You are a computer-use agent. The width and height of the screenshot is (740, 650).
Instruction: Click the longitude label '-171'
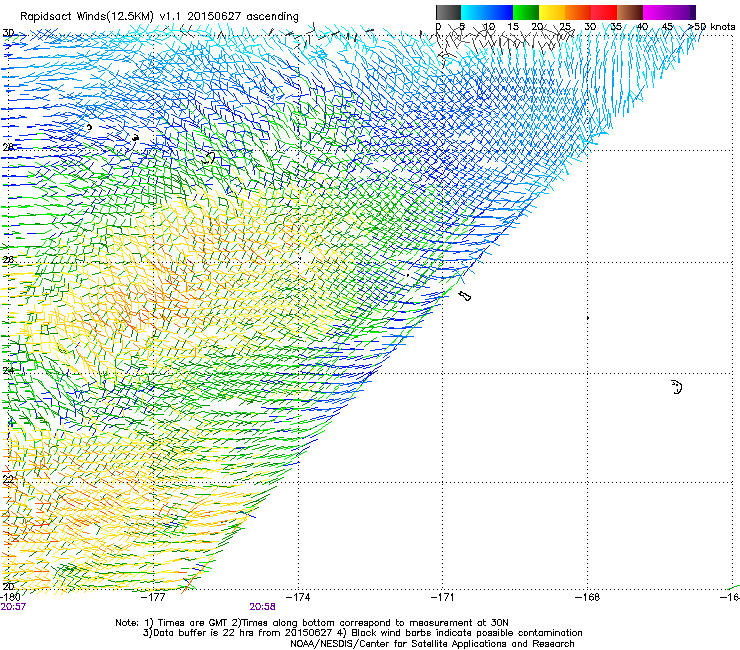(443, 597)
